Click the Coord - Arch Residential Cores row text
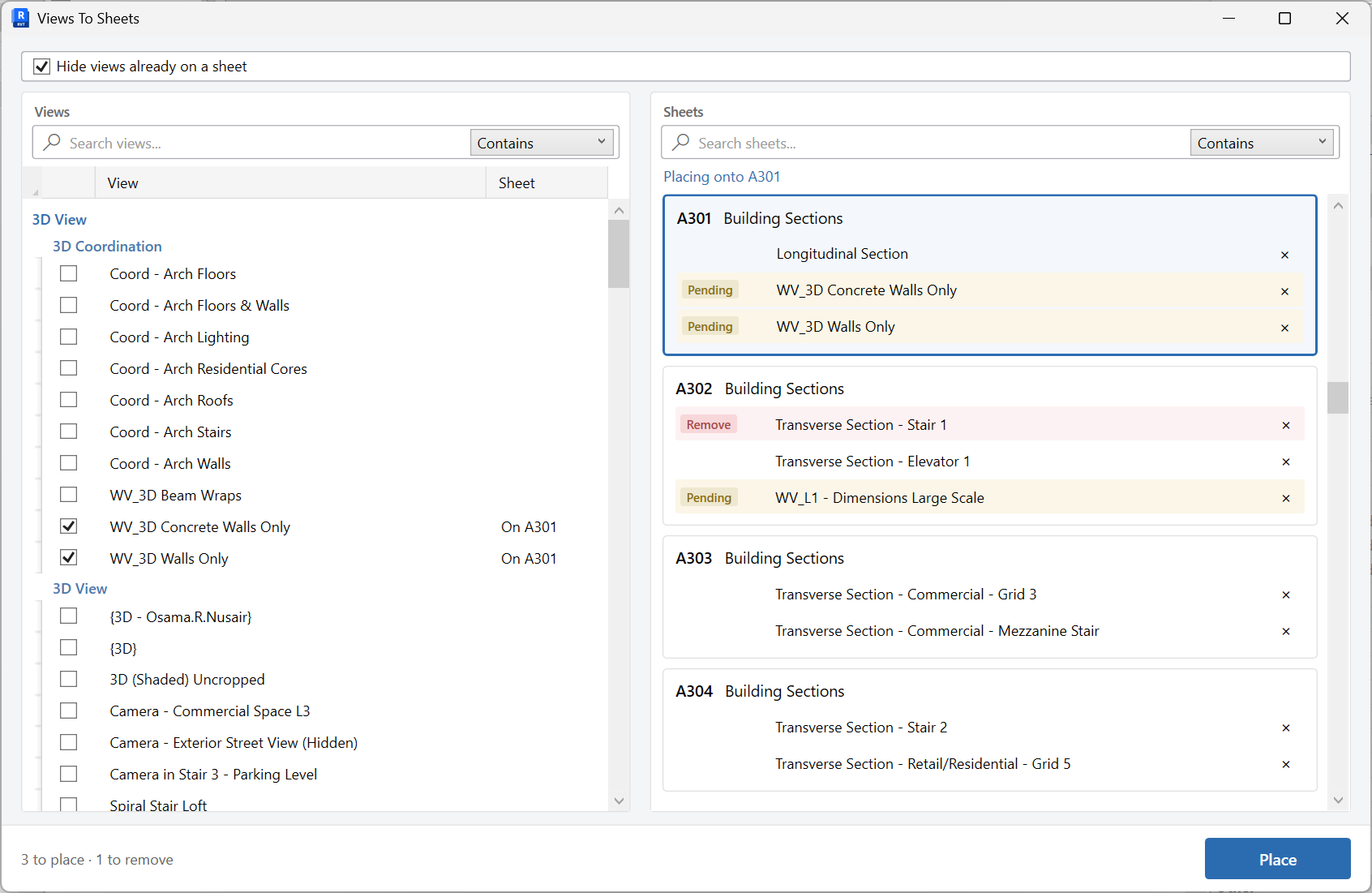 tap(208, 369)
